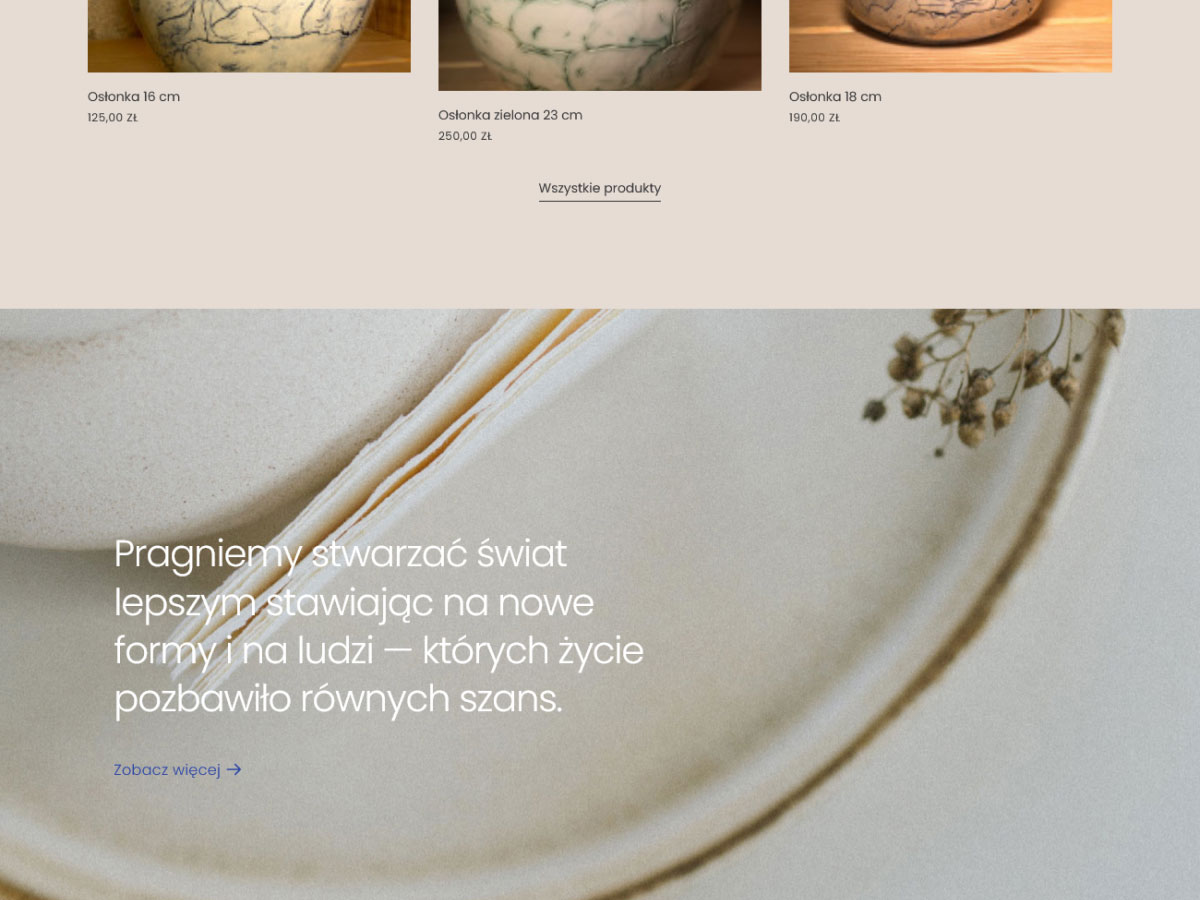
Task: Click the headline line ending with szans
Action: point(339,699)
